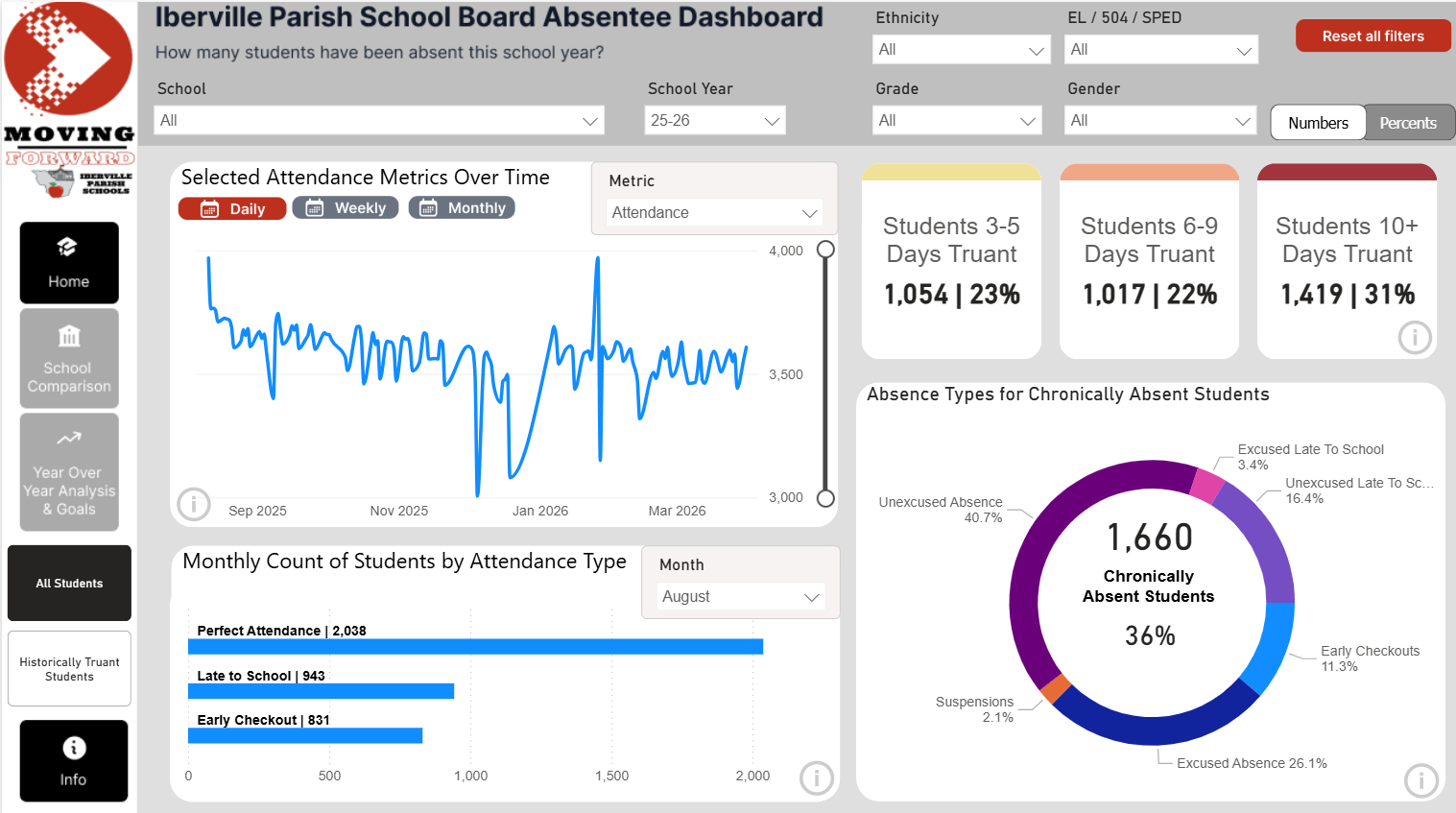Open the Grade filter dropdown
Screen dimensions: 1456x813
957,120
